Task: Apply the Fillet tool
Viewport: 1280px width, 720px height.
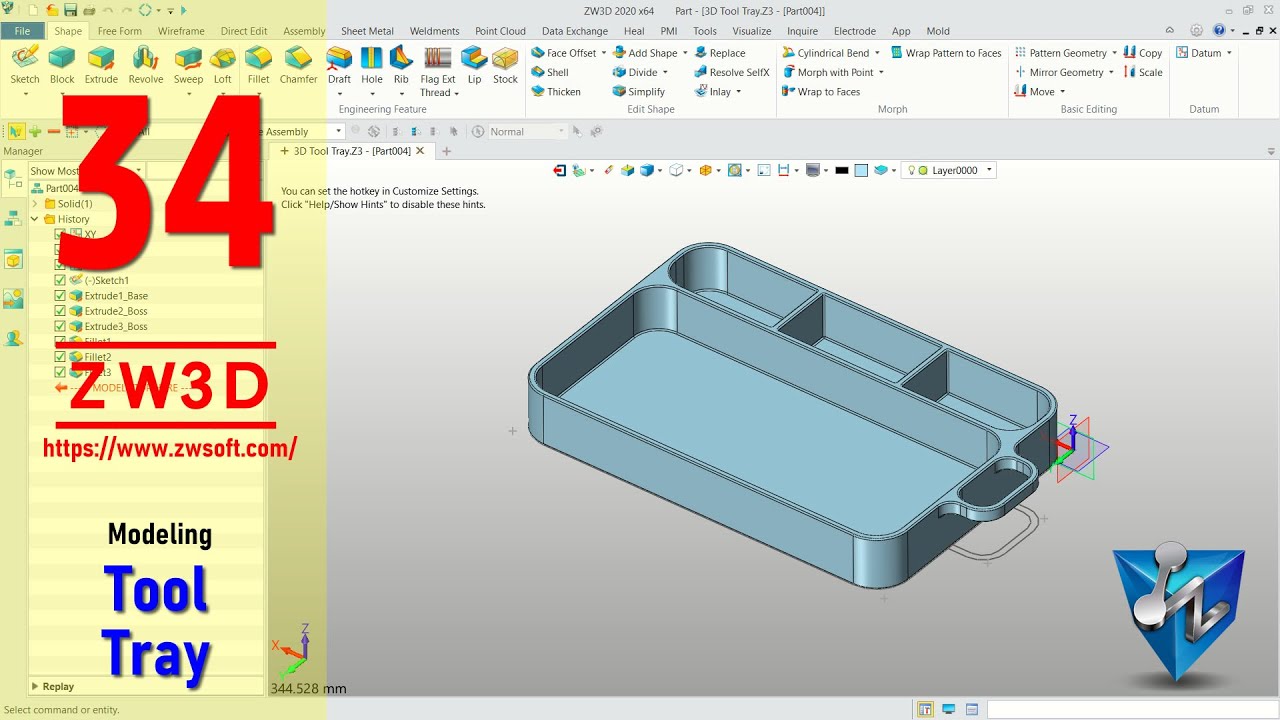Action: 258,65
